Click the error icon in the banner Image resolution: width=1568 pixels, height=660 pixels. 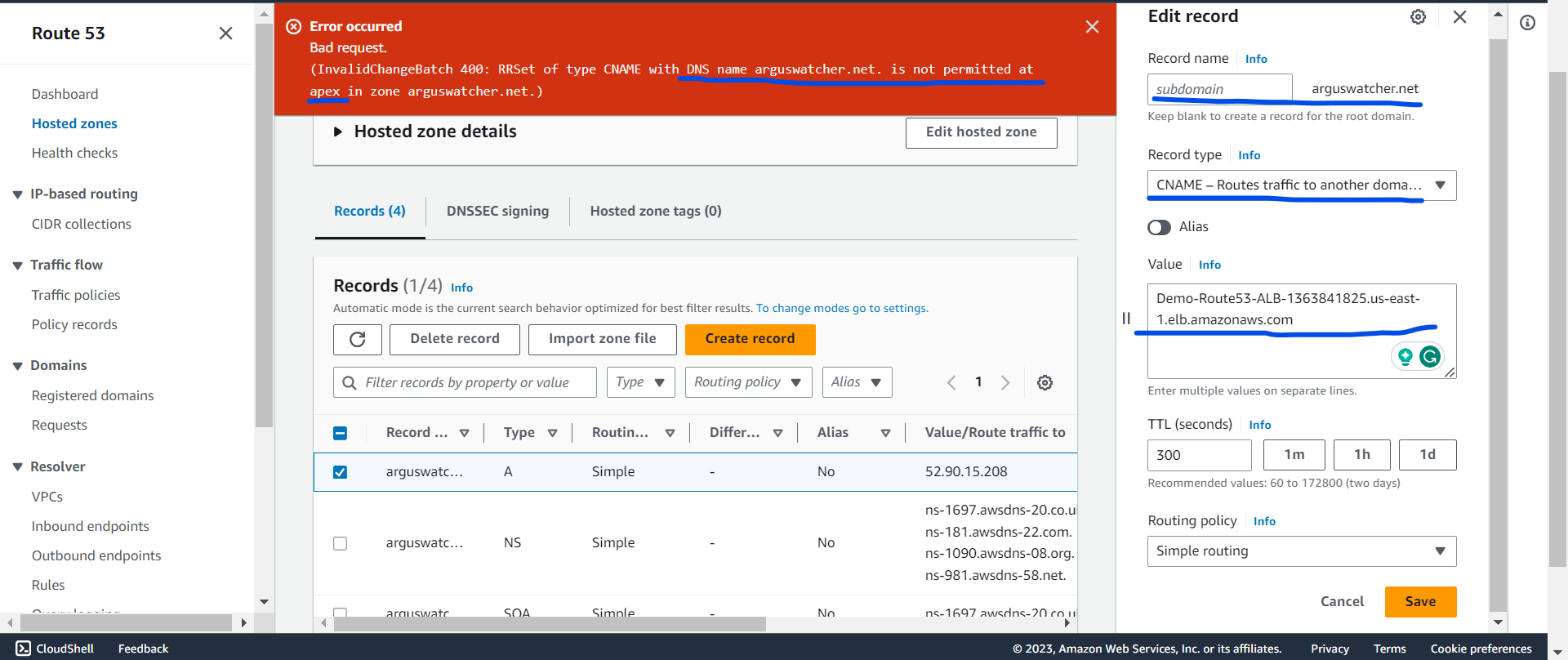click(x=293, y=26)
